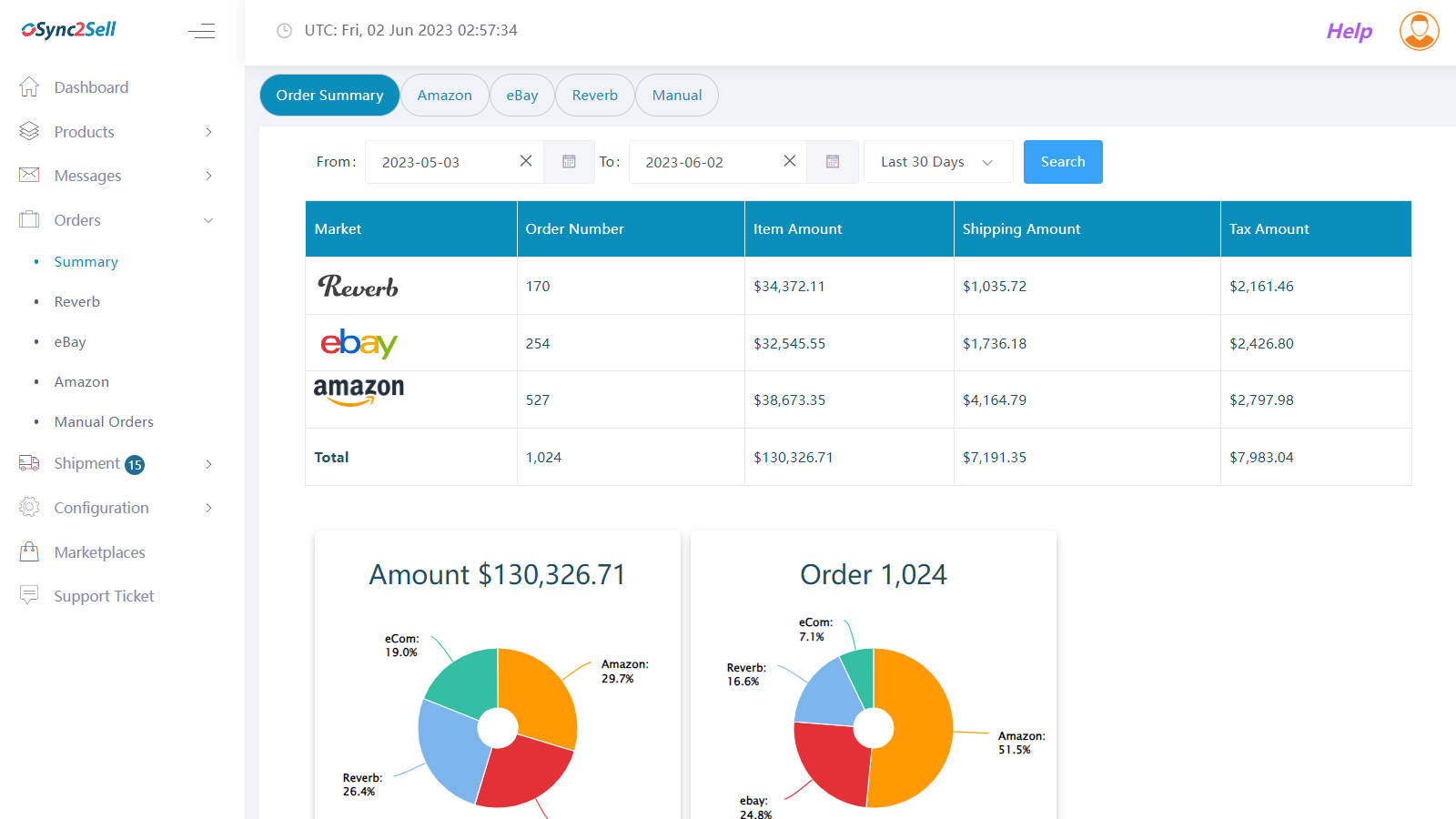This screenshot has width=1456, height=819.
Task: Click the UTC clock icon
Action: 285,31
